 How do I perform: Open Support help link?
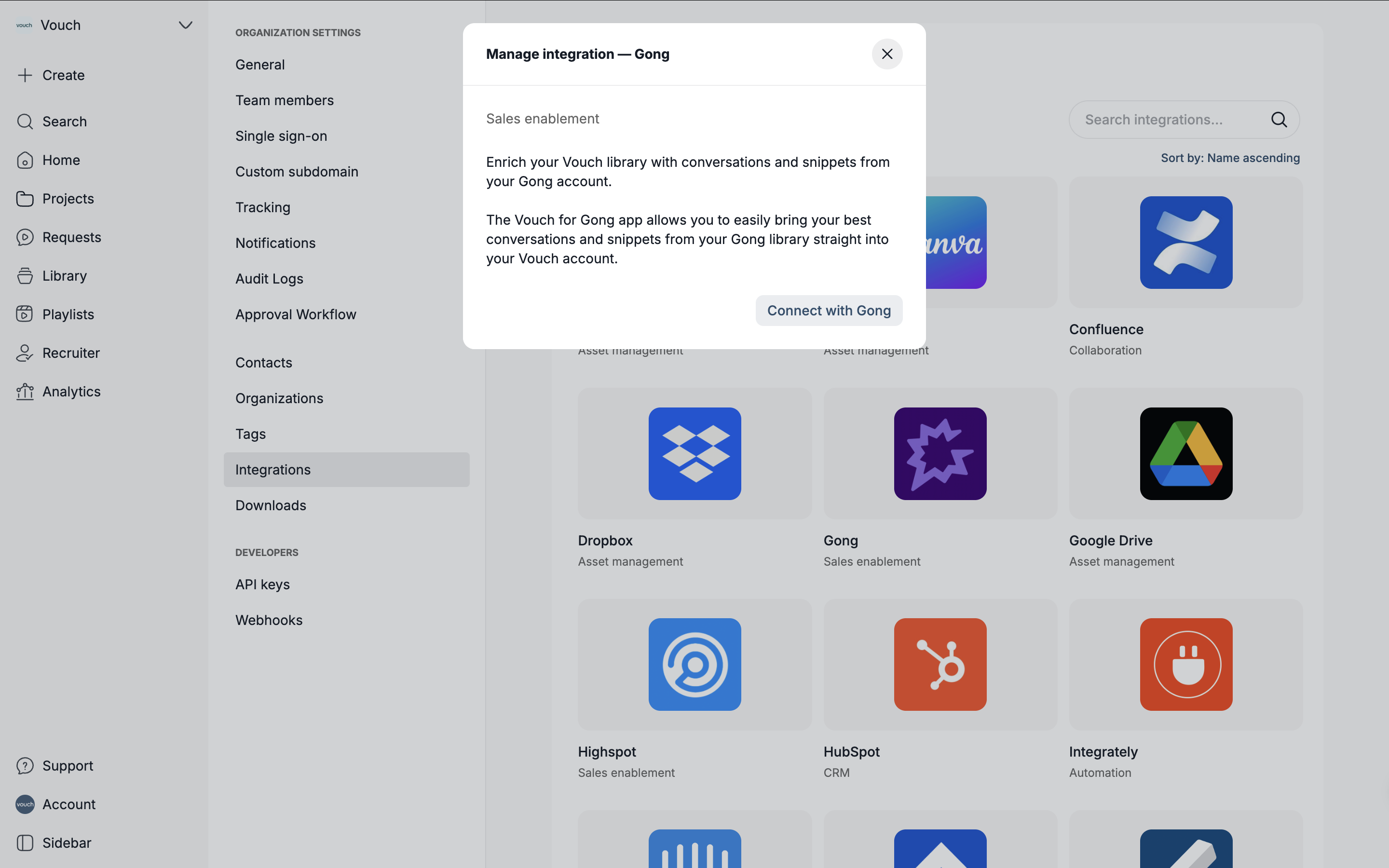point(67,766)
